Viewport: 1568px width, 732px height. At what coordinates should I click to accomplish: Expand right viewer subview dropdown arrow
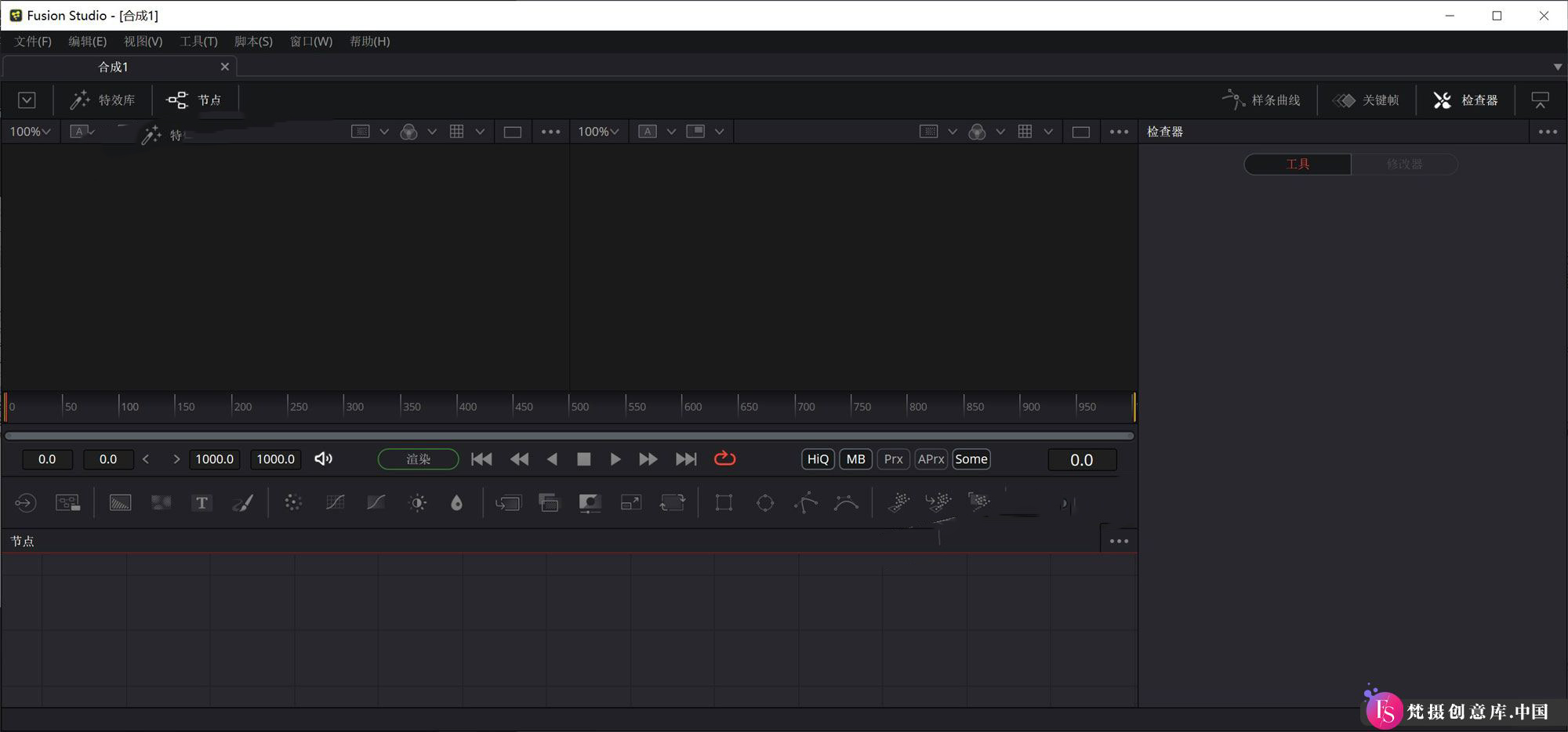pyautogui.click(x=719, y=132)
